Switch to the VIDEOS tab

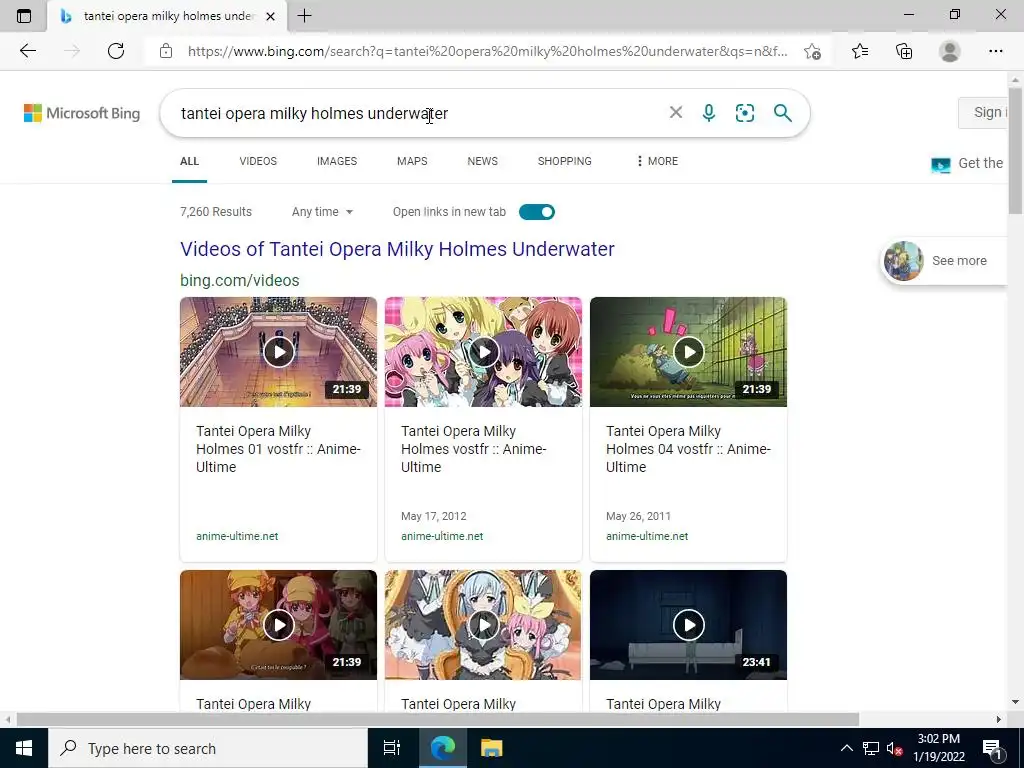click(x=258, y=161)
